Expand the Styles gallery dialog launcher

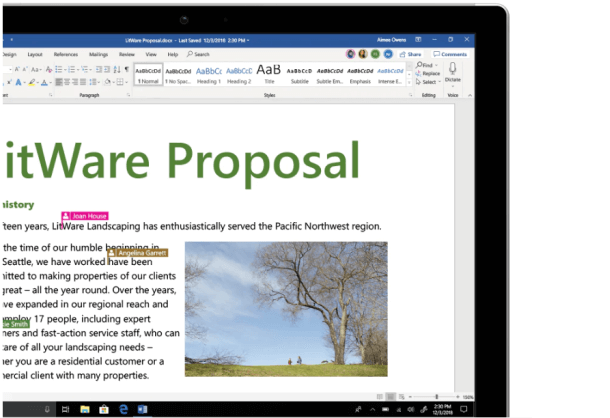point(411,95)
